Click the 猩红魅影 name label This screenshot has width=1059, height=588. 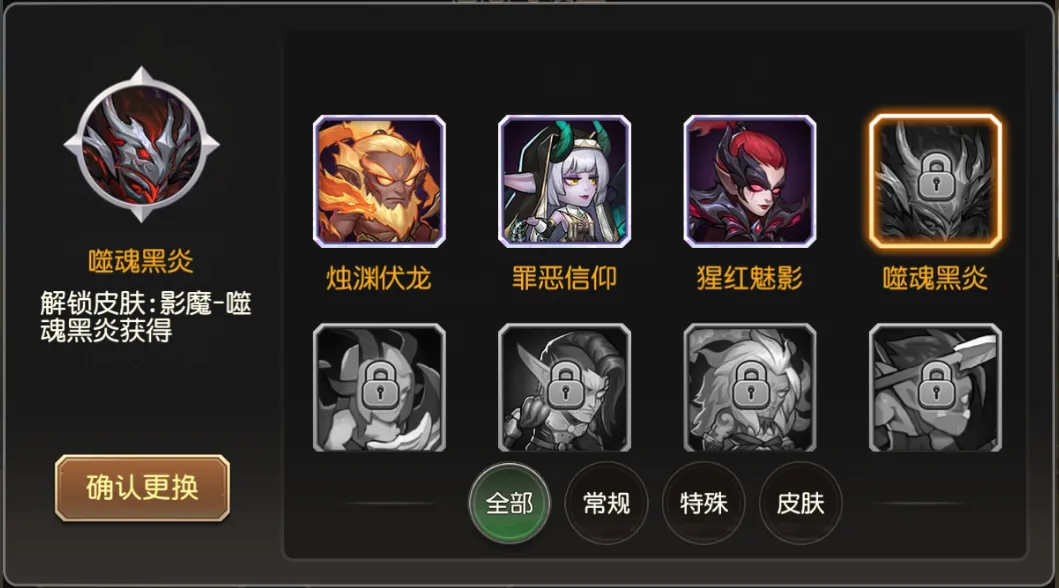[750, 278]
